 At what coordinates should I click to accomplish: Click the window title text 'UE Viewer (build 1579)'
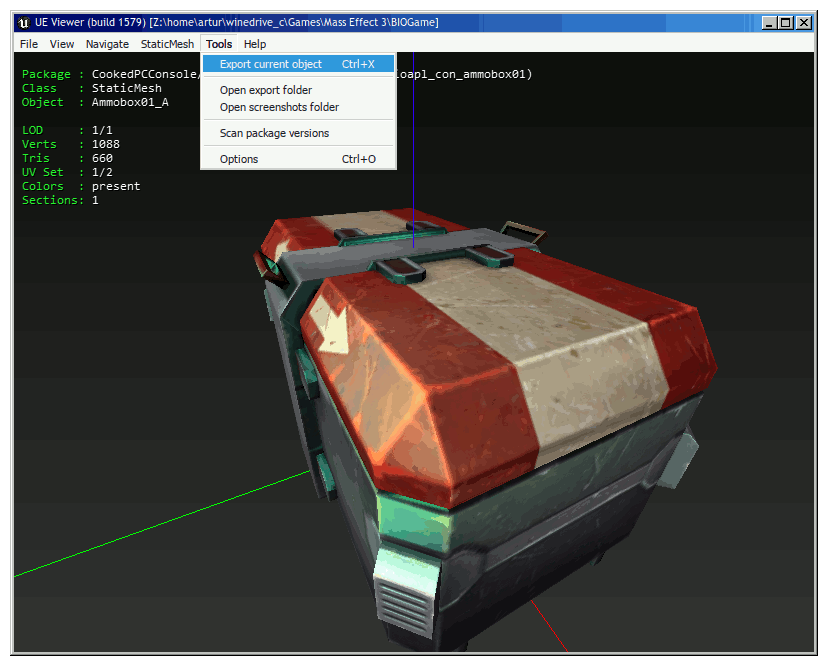(90, 23)
